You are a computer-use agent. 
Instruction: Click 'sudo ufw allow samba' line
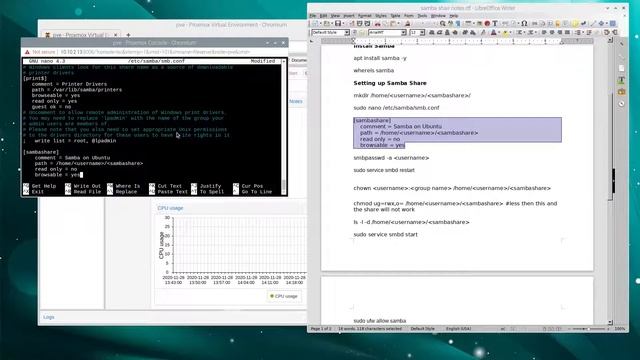[380, 321]
